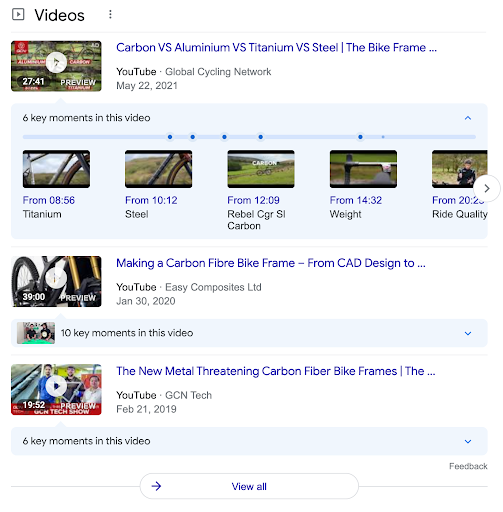Screen dimensions: 503x512
Task: Play the GCN Tech Show video thumbnail
Action: (56, 389)
